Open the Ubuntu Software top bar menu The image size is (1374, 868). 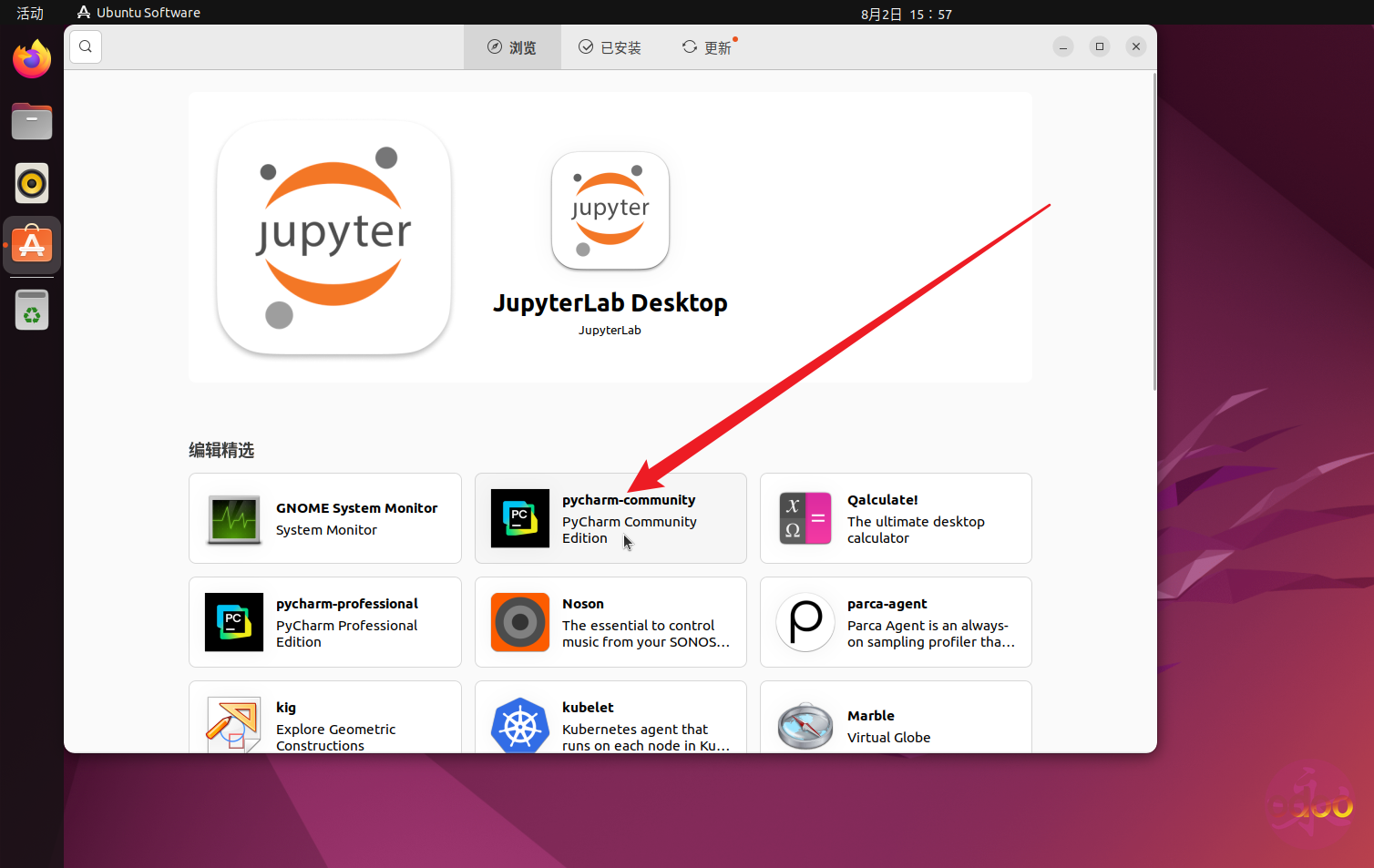pos(138,13)
